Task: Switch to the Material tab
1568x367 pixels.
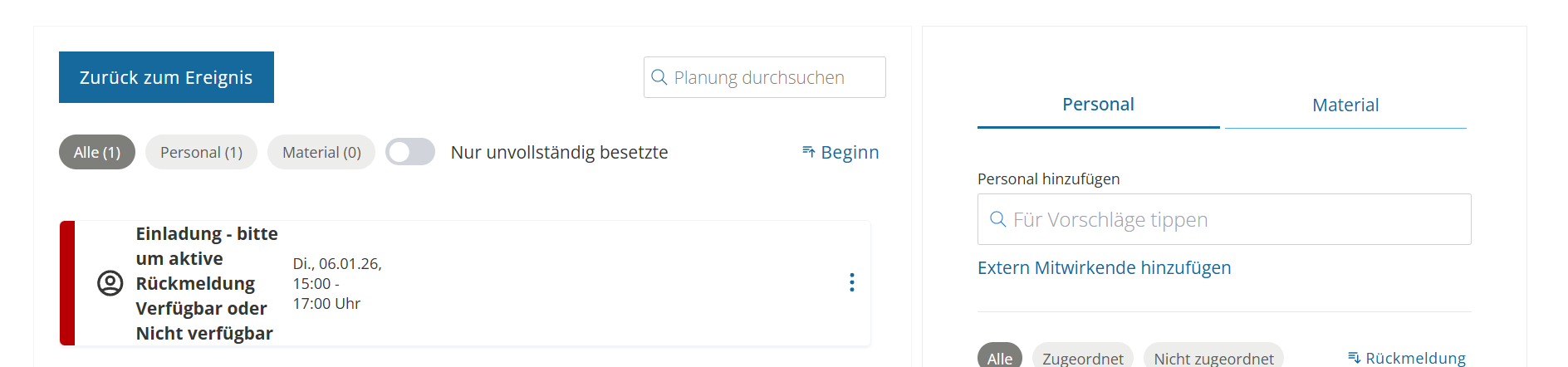Action: [1345, 105]
